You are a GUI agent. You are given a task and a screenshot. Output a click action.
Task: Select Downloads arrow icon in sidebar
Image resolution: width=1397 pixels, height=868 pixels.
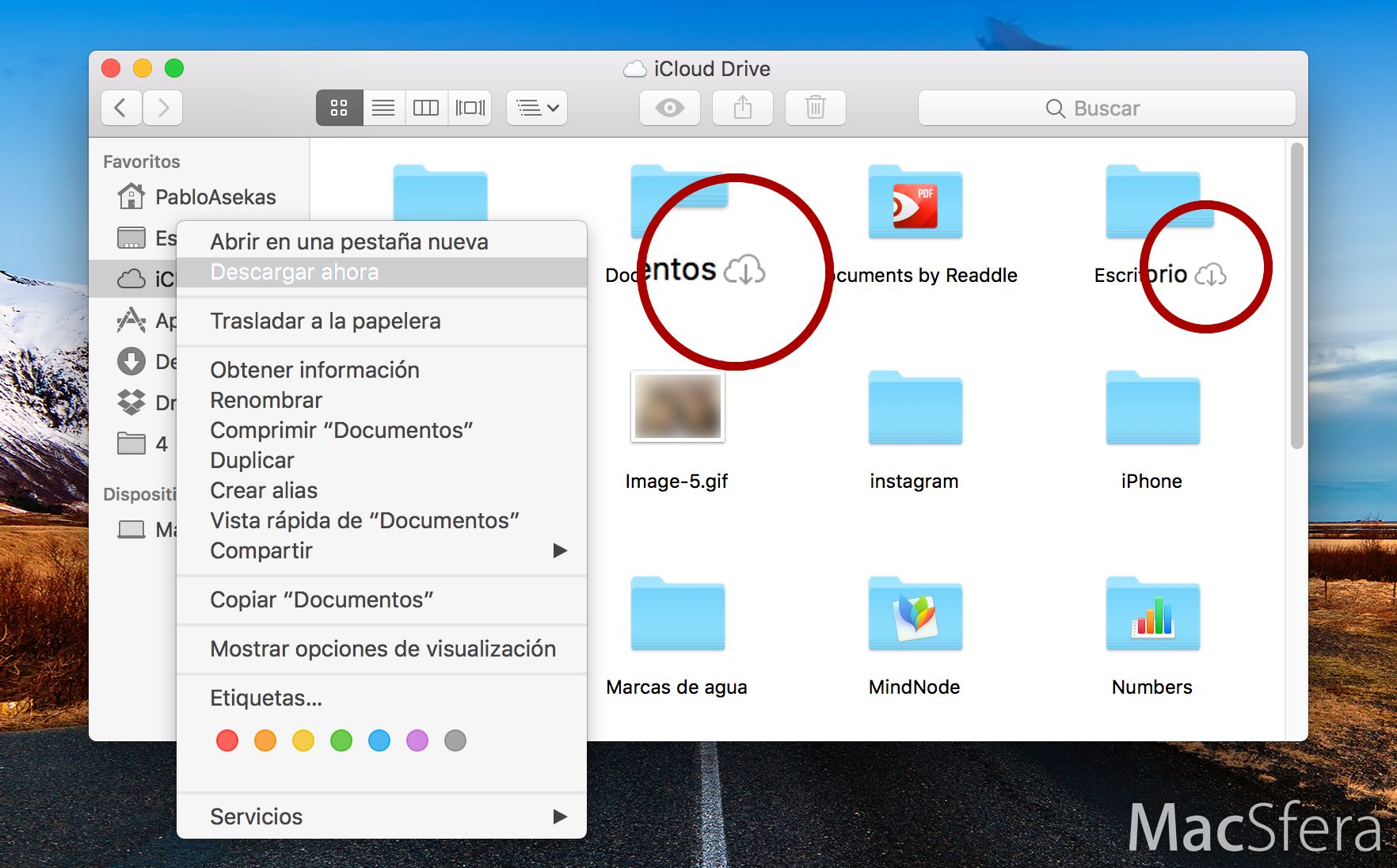(131, 361)
